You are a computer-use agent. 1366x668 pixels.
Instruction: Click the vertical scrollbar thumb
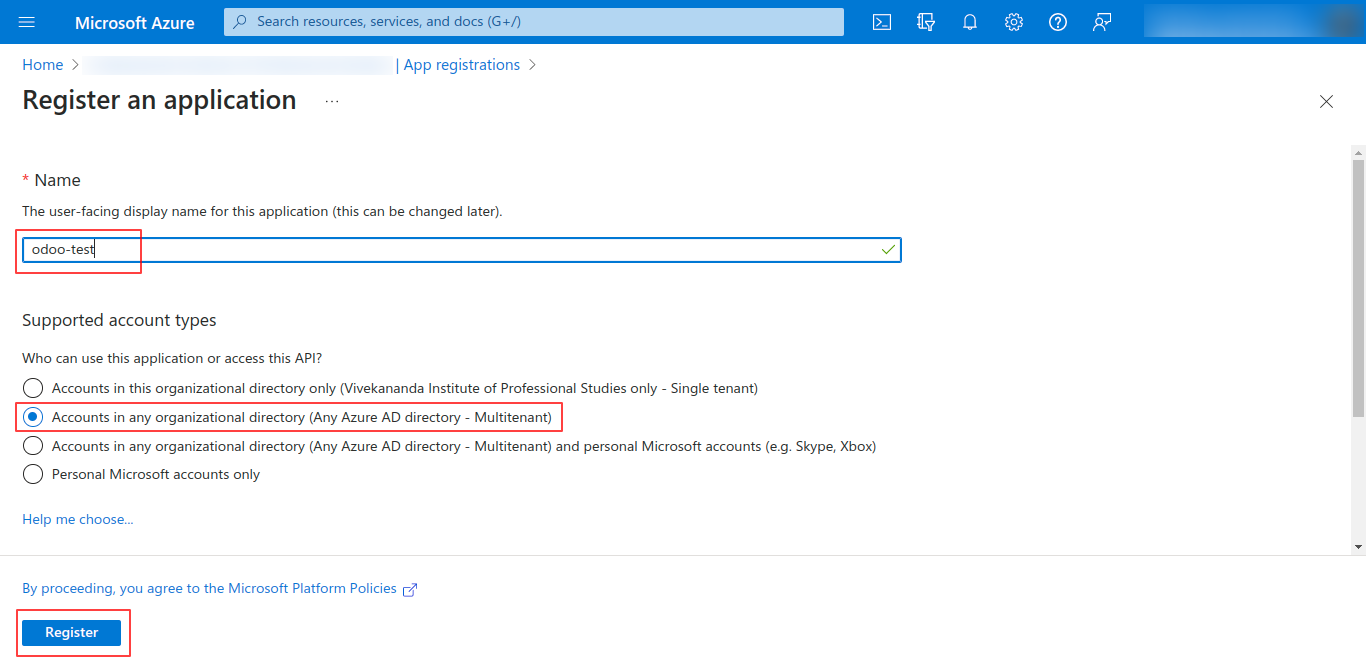[1358, 288]
